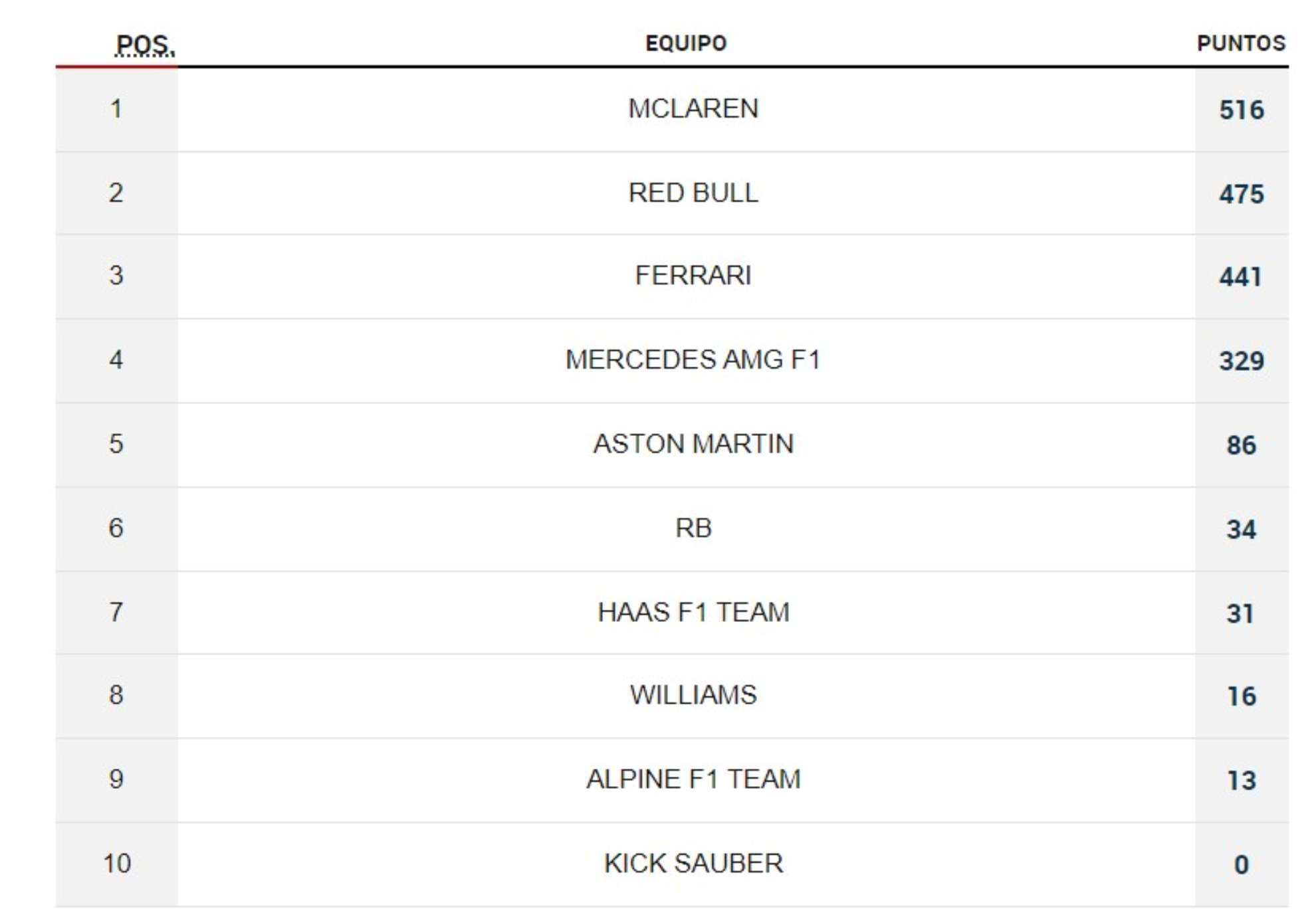The image size is (1316, 917).
Task: Click the EQUIPO column header
Action: click(686, 44)
